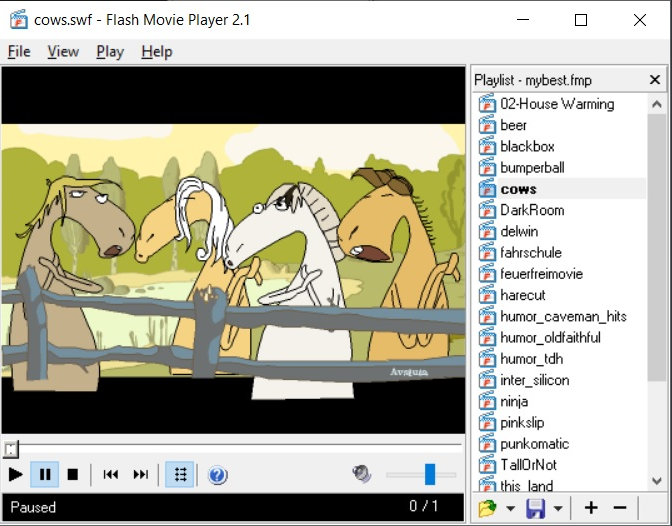
Task: Open help with the blue question icon
Action: [x=218, y=475]
